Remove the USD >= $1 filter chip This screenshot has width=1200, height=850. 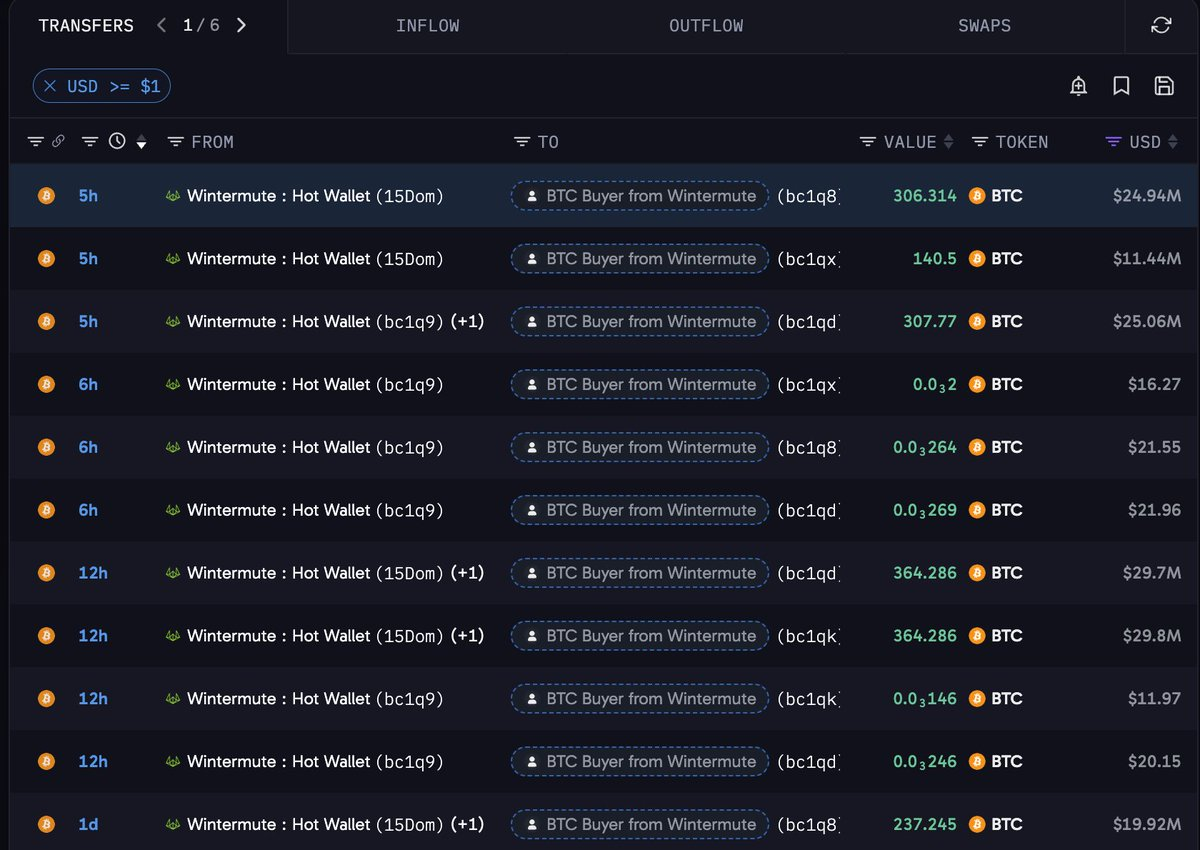[50, 86]
